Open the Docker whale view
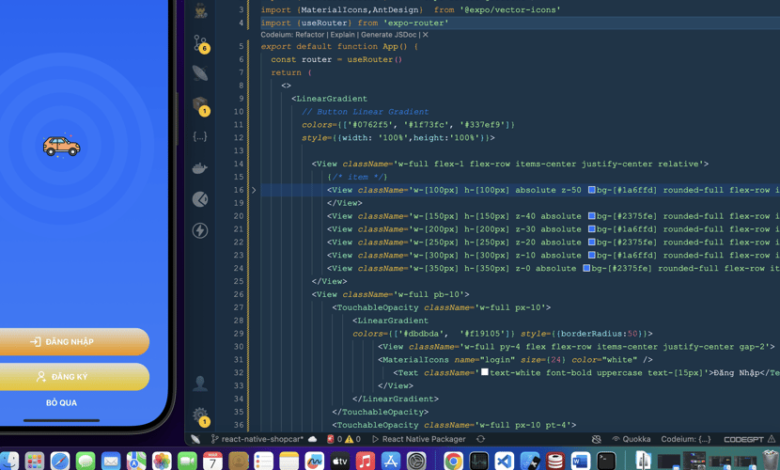The width and height of the screenshot is (780, 470). [200, 168]
